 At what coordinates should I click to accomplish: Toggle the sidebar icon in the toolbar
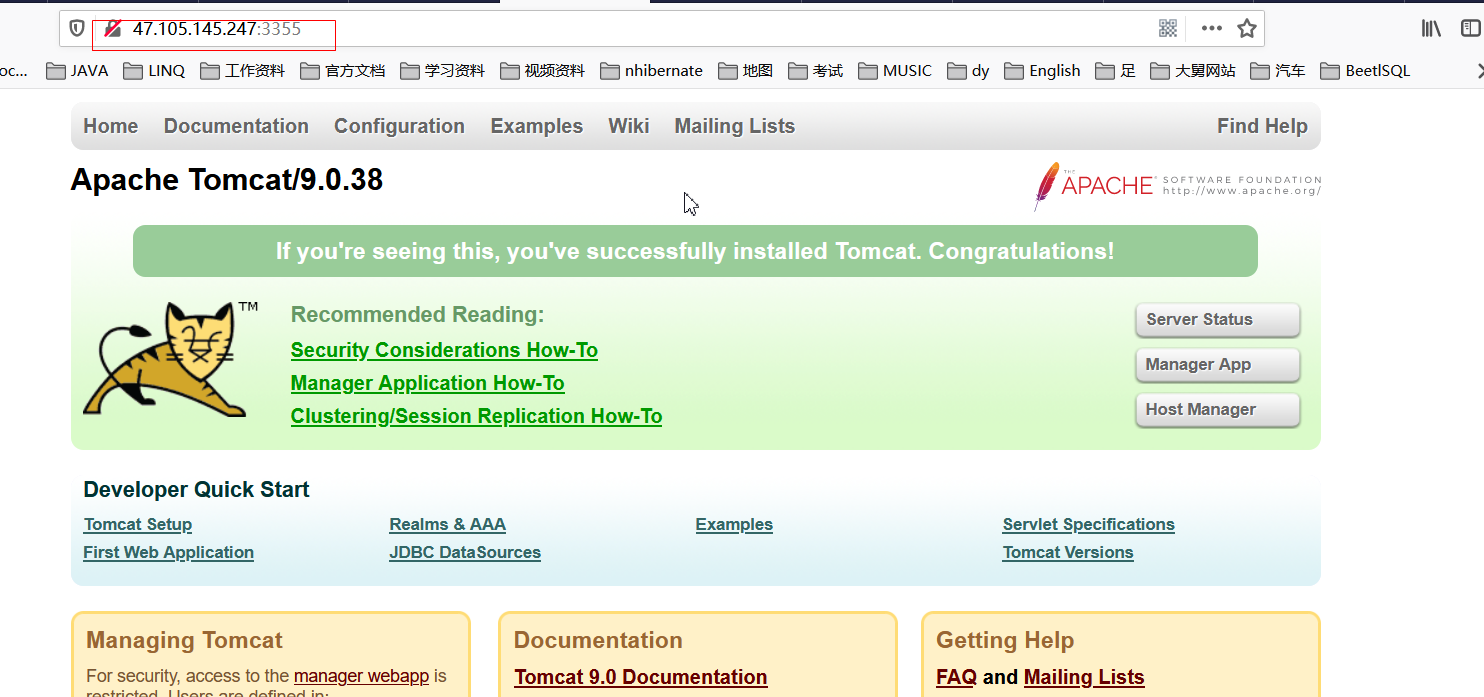click(x=1472, y=29)
